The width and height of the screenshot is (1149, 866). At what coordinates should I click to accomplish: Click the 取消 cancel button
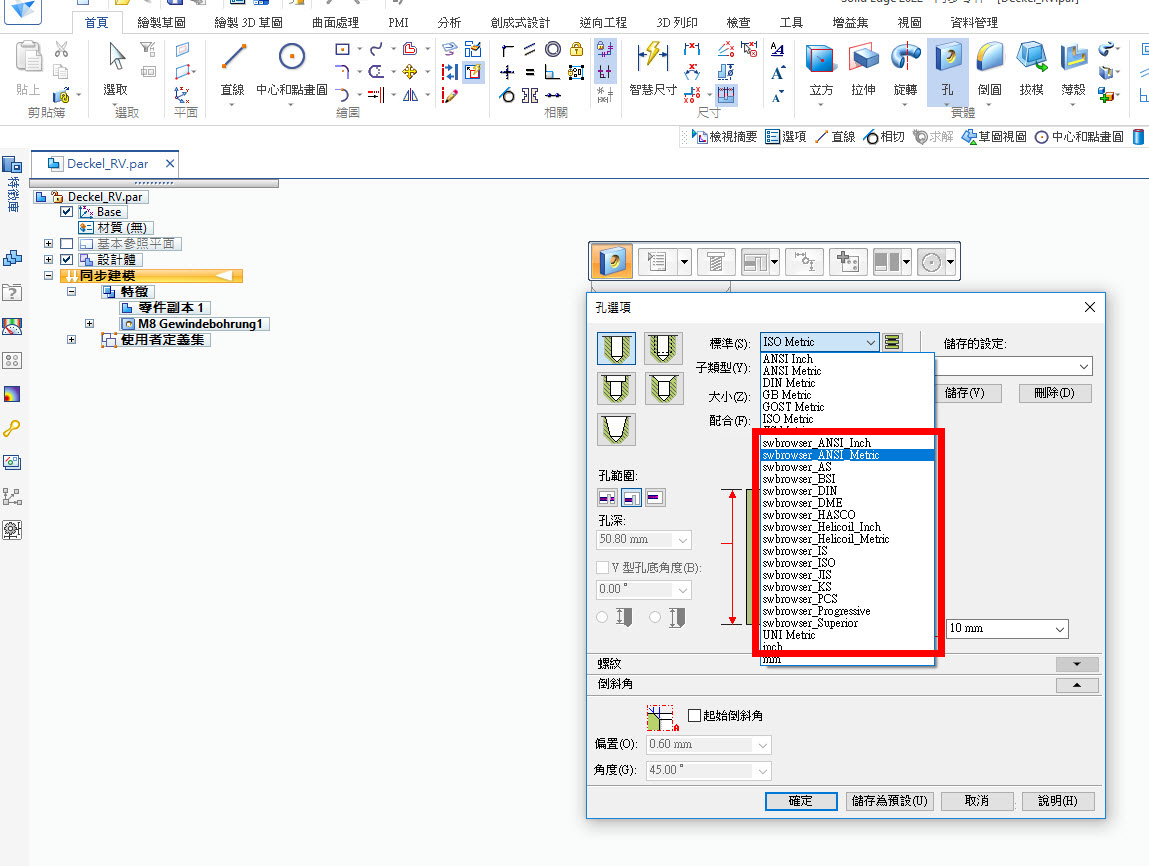click(x=977, y=802)
